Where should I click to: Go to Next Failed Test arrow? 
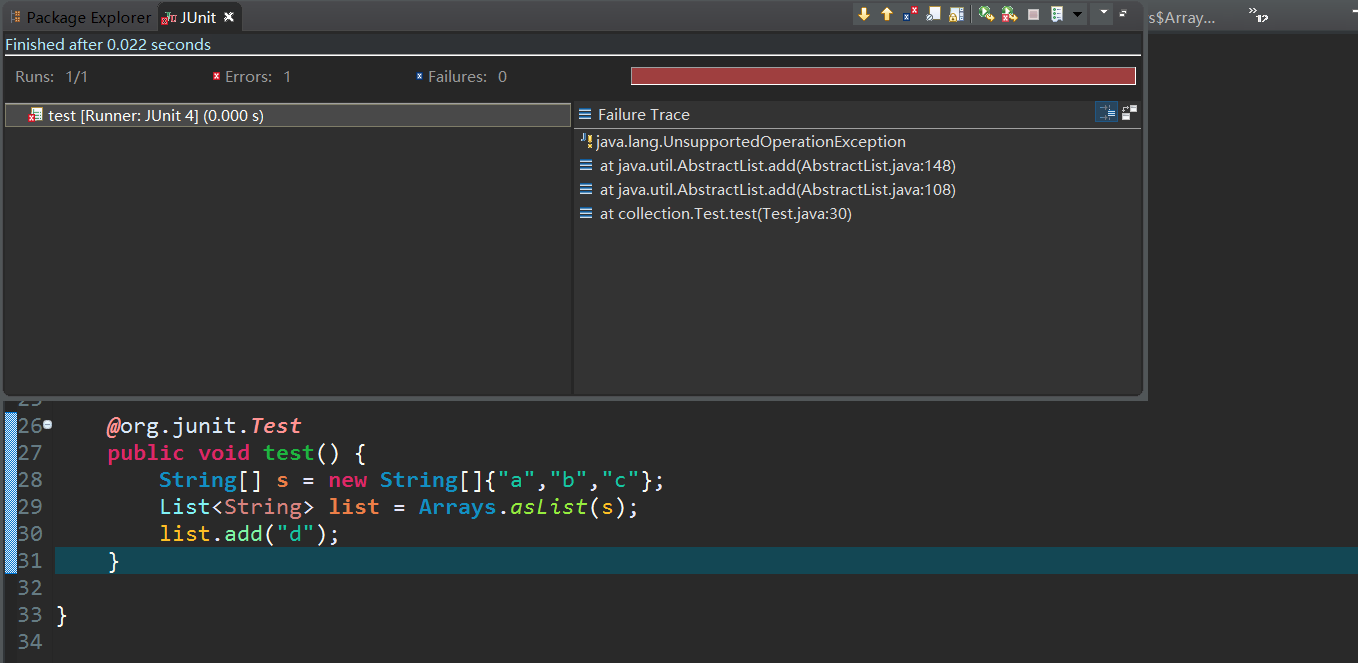[x=864, y=14]
